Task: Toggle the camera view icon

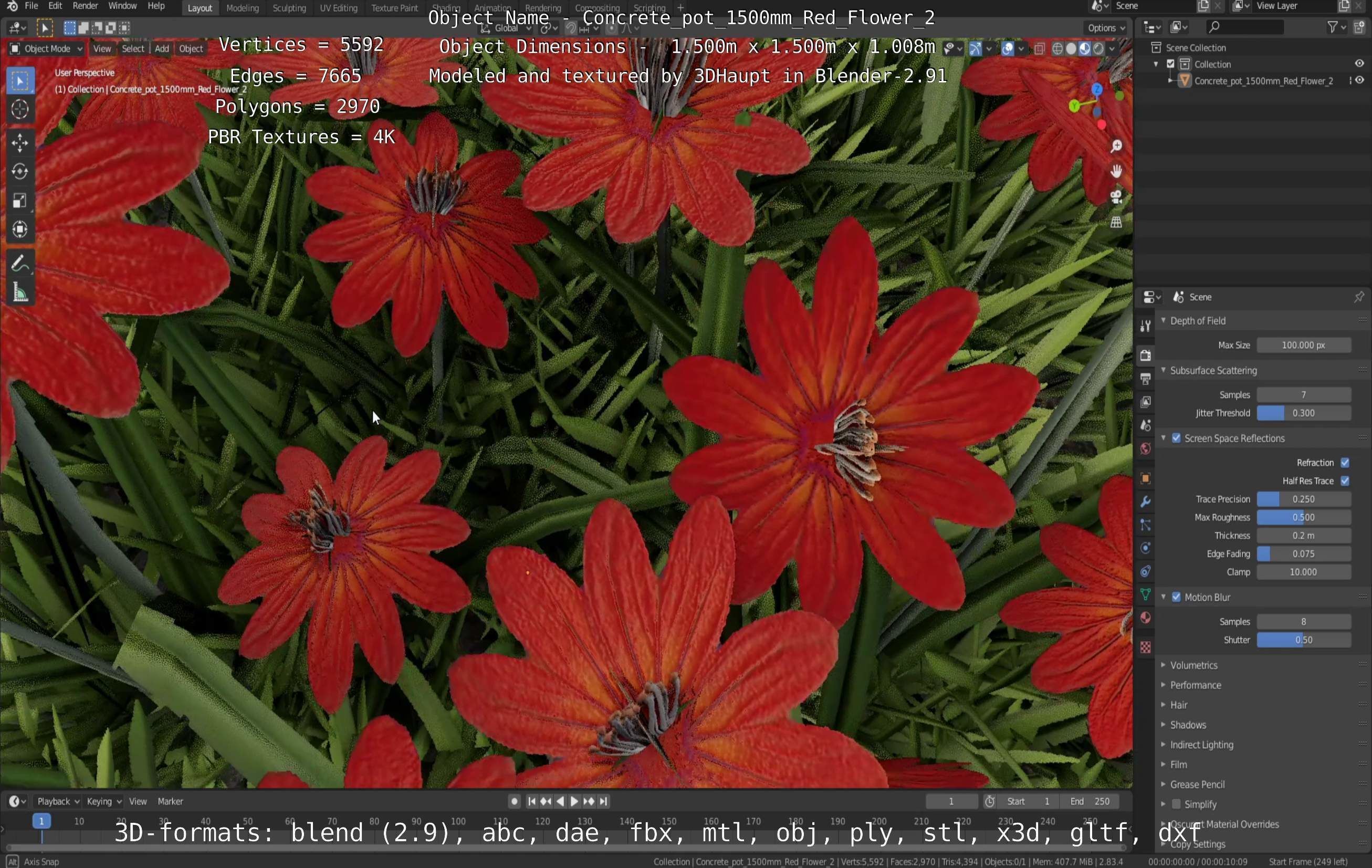Action: 1116,196
